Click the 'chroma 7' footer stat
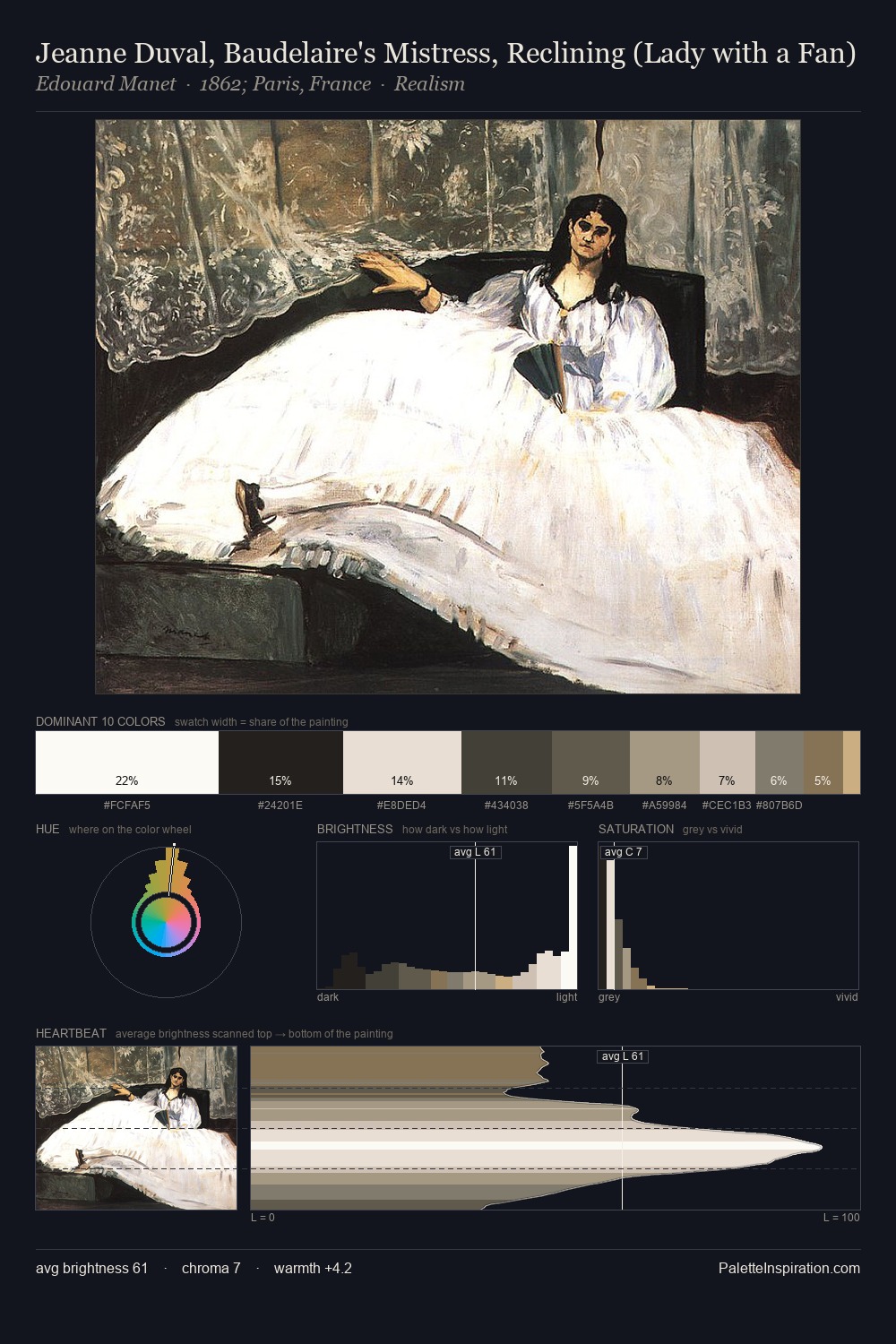 [211, 1268]
